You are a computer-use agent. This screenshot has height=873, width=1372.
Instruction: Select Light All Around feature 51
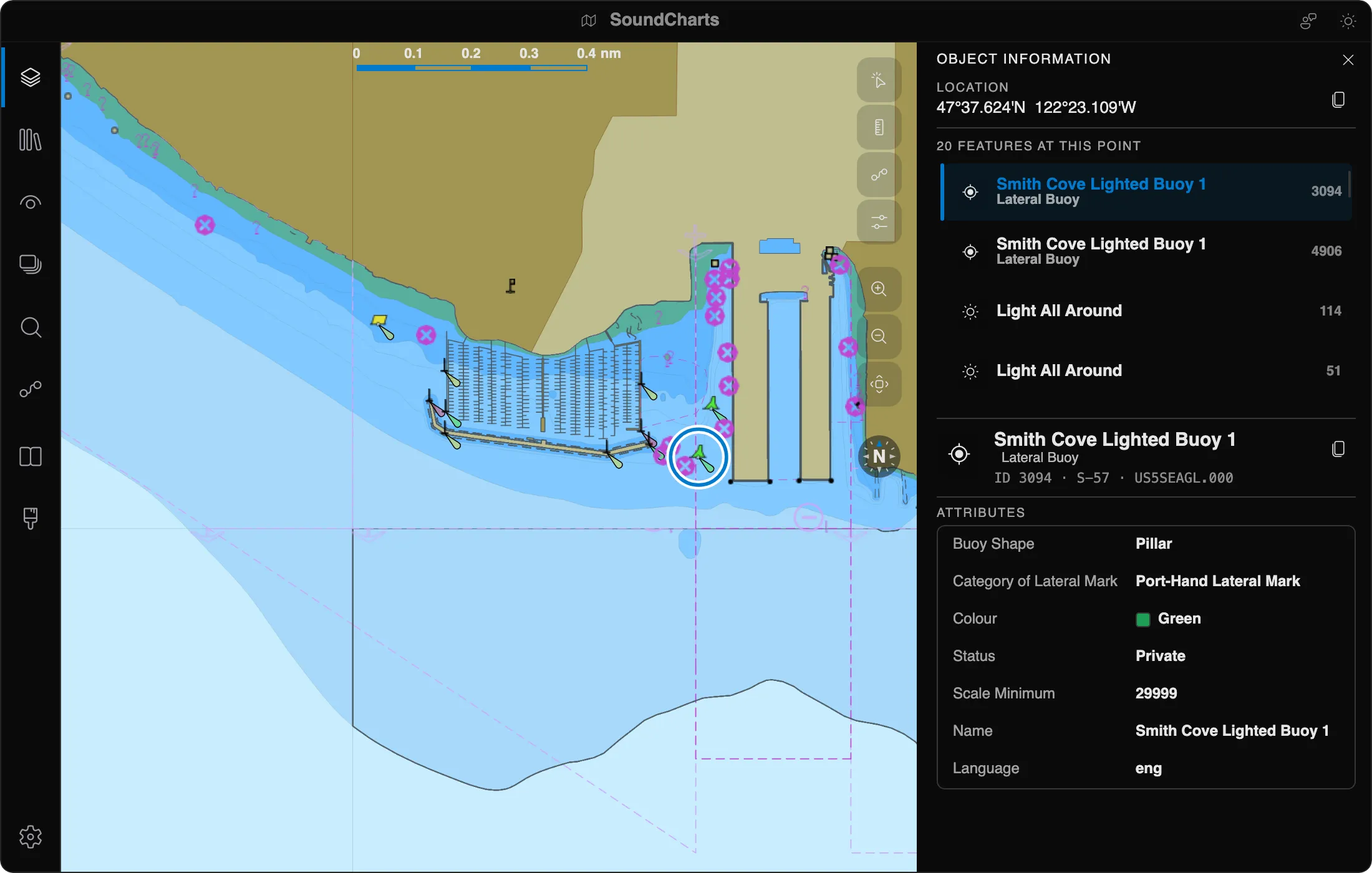click(x=1146, y=371)
